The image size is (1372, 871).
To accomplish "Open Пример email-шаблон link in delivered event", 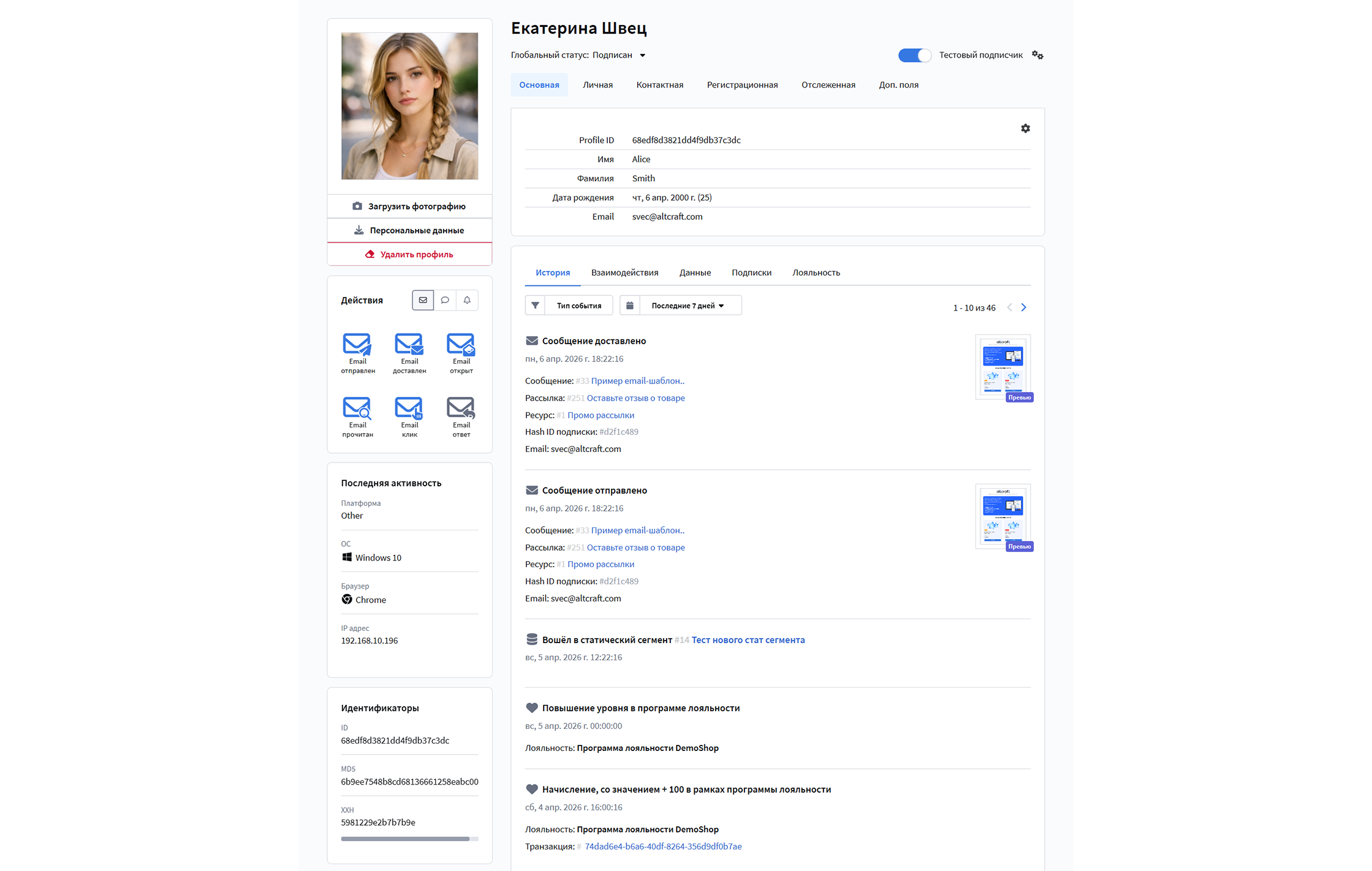I will point(637,381).
